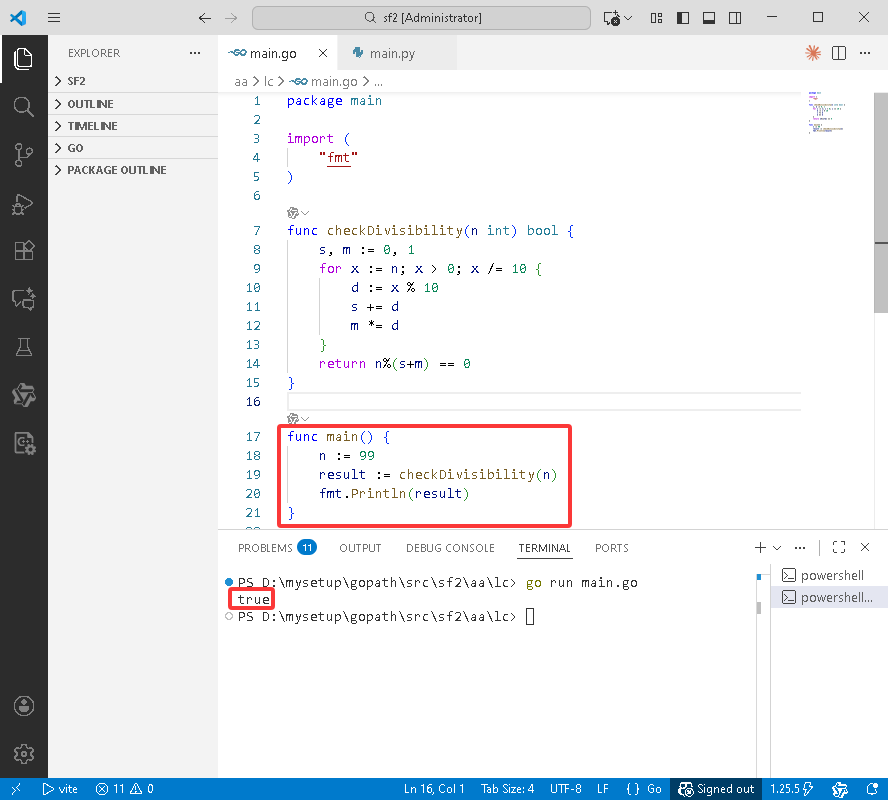Open the PROBLEMS panel tab
Viewport: 888px width, 800px height.
(277, 547)
